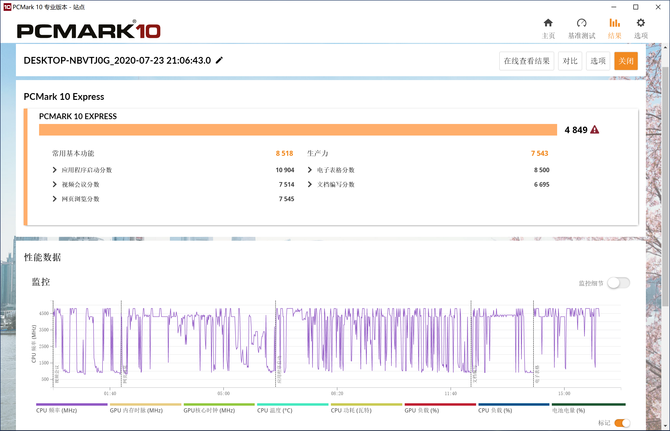The image size is (670, 431).
Task: Click the PCMark title bar app icon
Action: (x=7, y=6)
